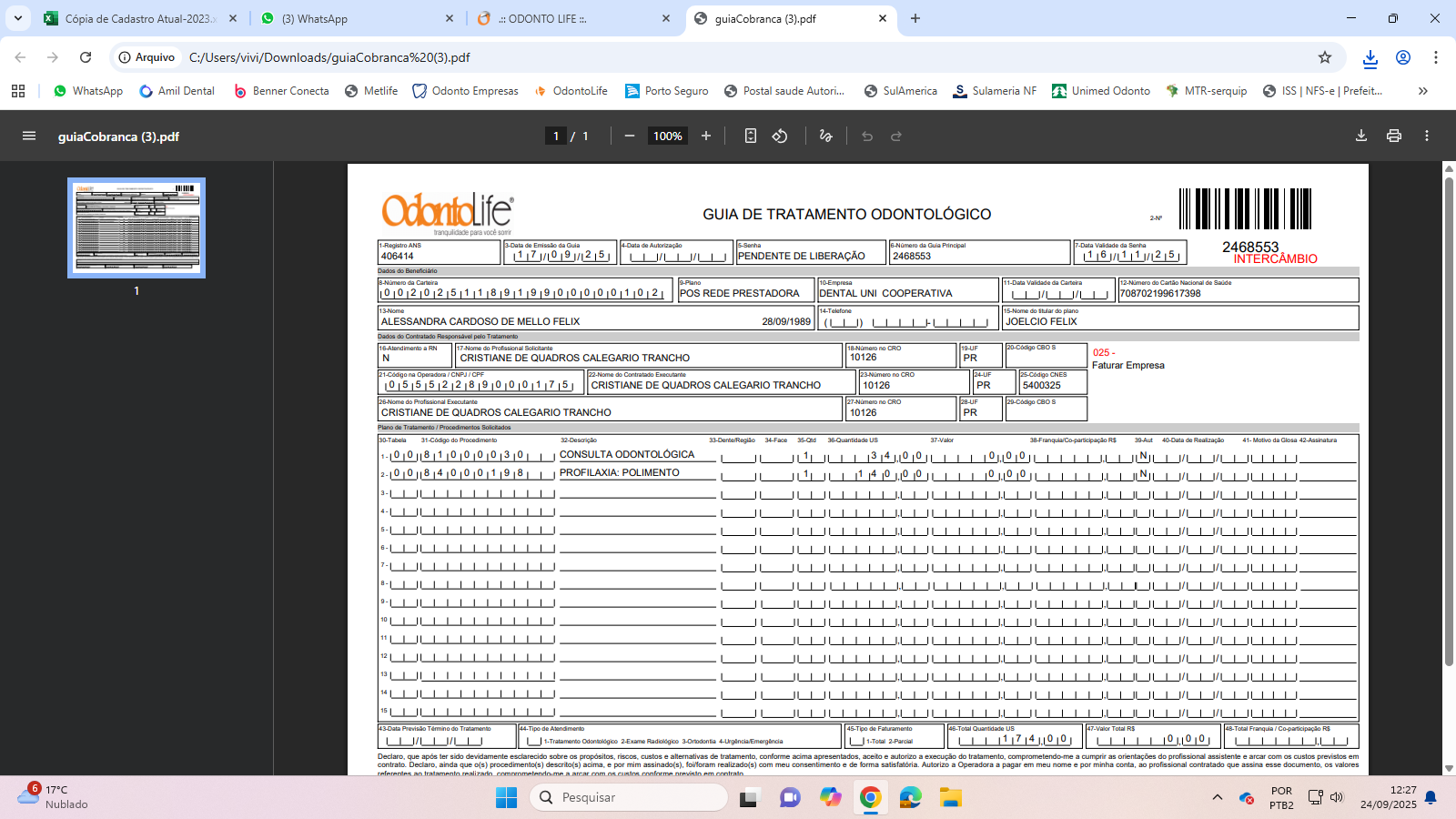Select page 1 thumbnail in sidebar
1456x819 pixels.
click(136, 227)
